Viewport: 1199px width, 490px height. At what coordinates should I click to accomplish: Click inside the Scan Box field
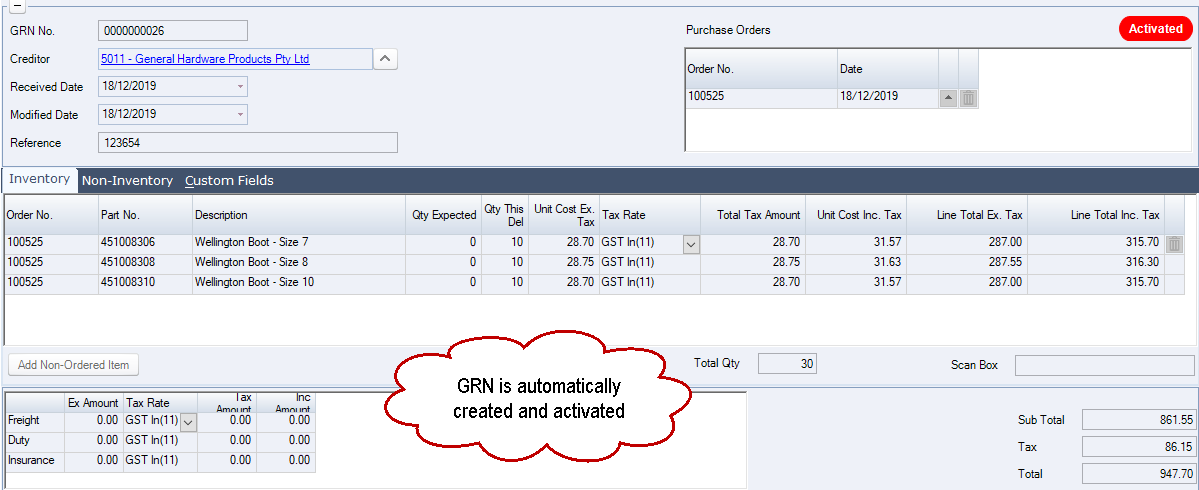(1104, 365)
